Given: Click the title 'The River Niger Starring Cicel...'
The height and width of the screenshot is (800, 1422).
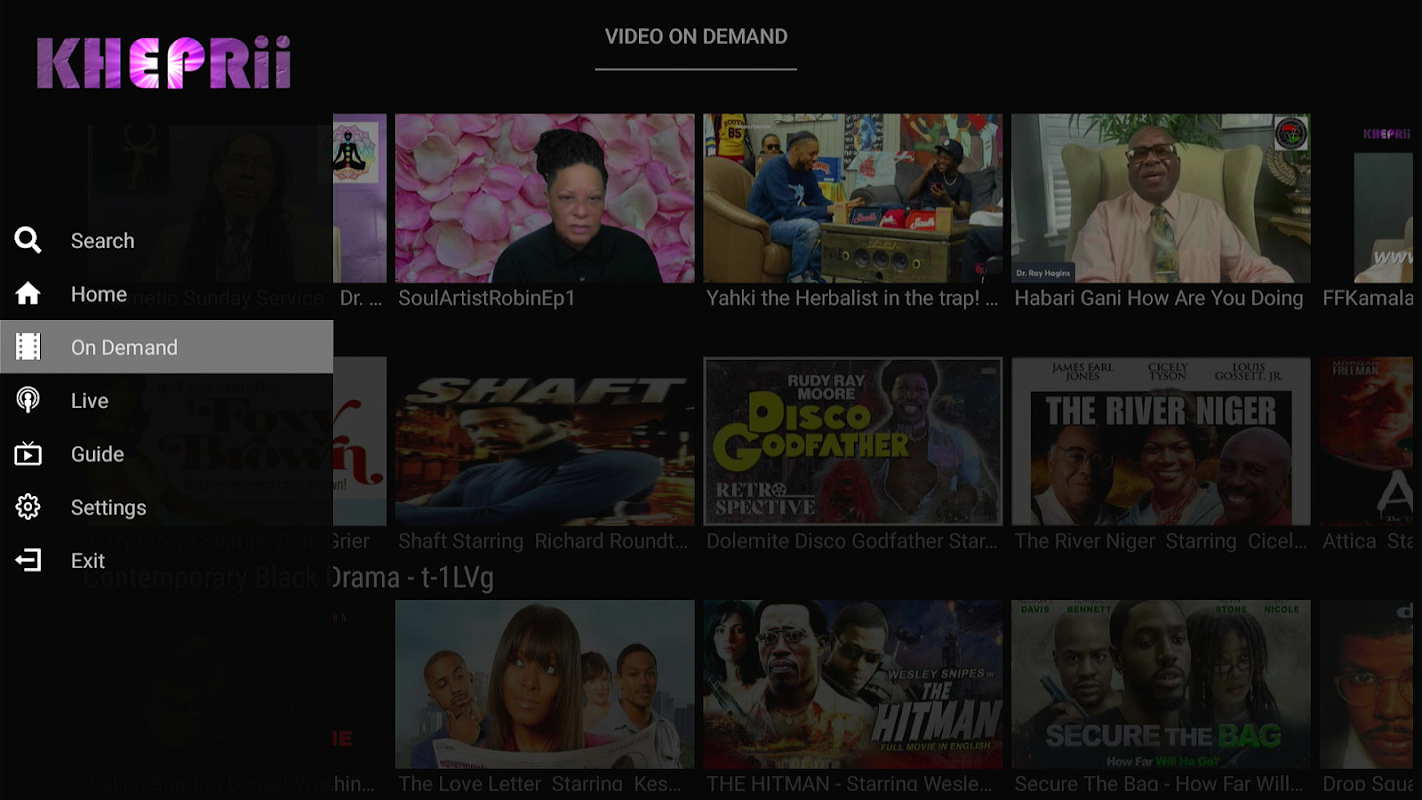Looking at the screenshot, I should (x=1161, y=541).
